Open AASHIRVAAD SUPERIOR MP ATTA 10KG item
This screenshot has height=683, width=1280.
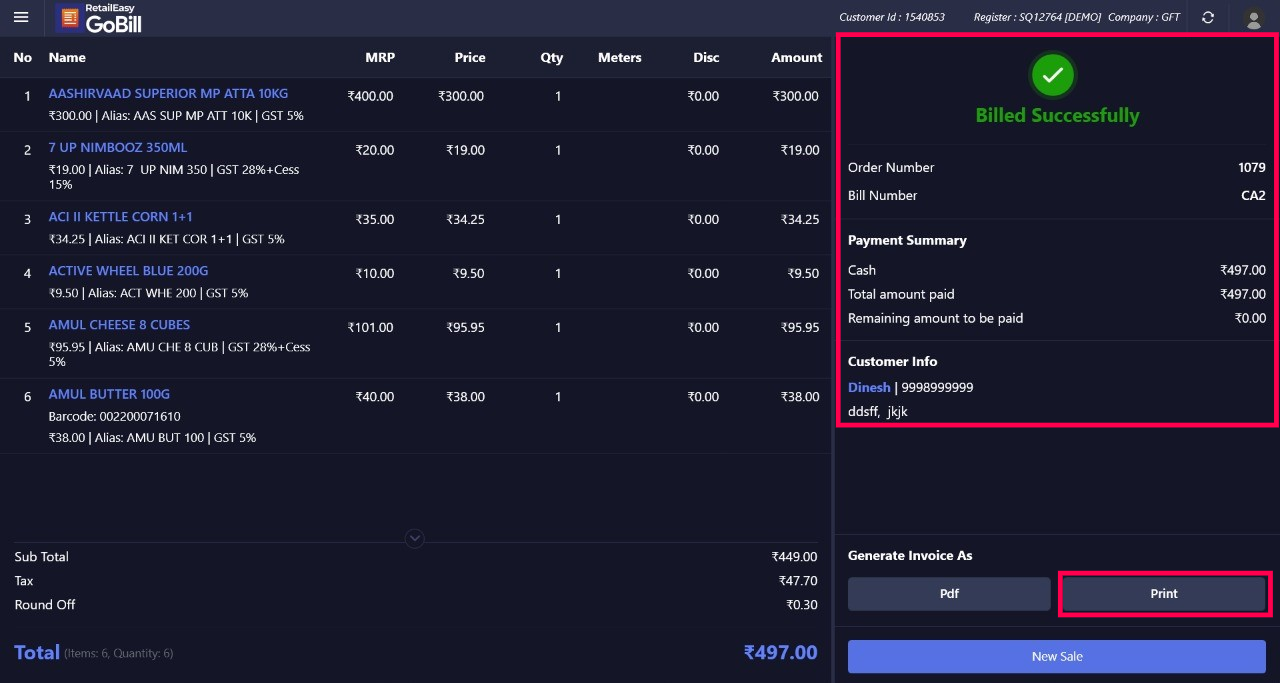tap(168, 94)
